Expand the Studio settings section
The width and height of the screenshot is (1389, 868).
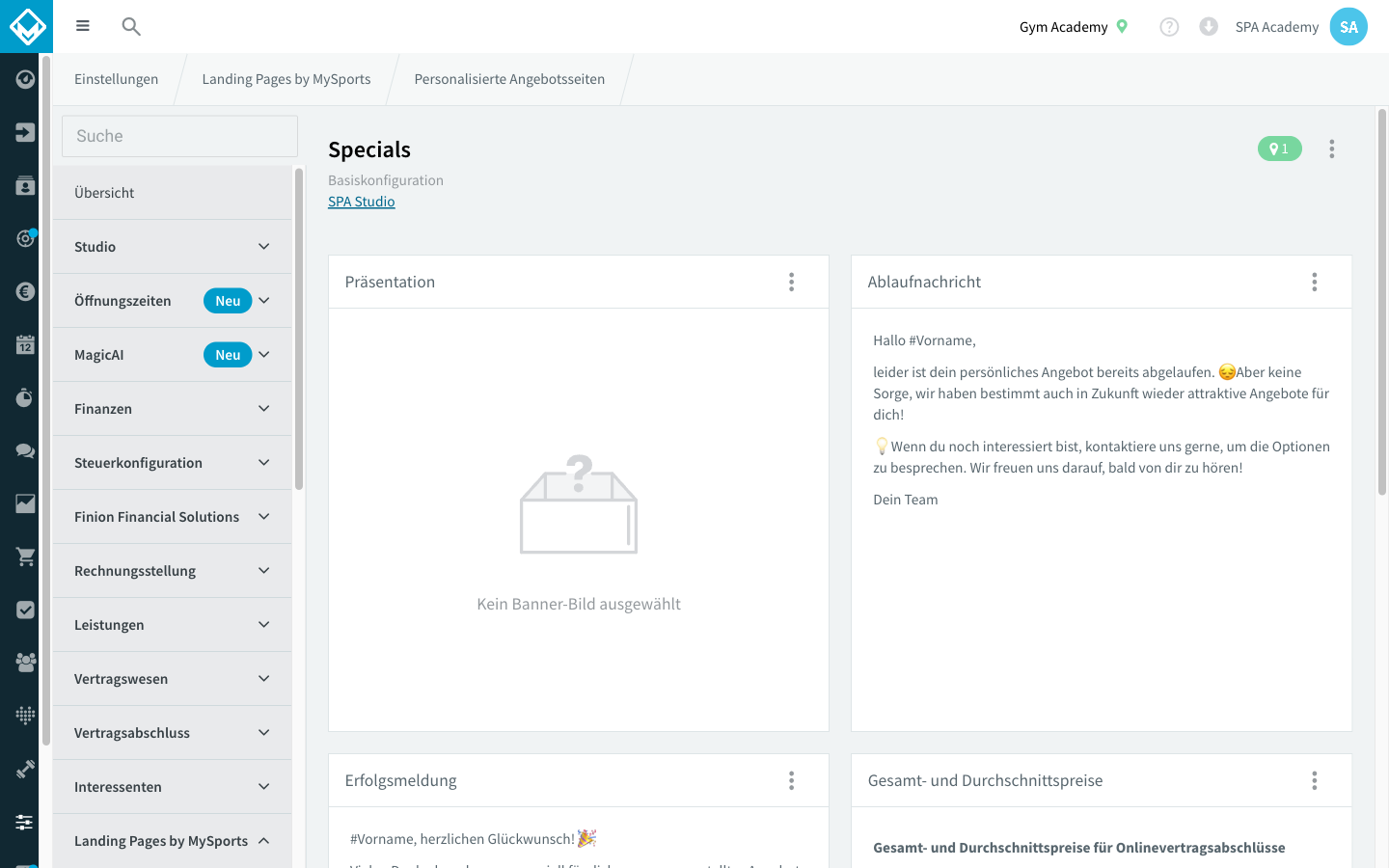tap(173, 247)
